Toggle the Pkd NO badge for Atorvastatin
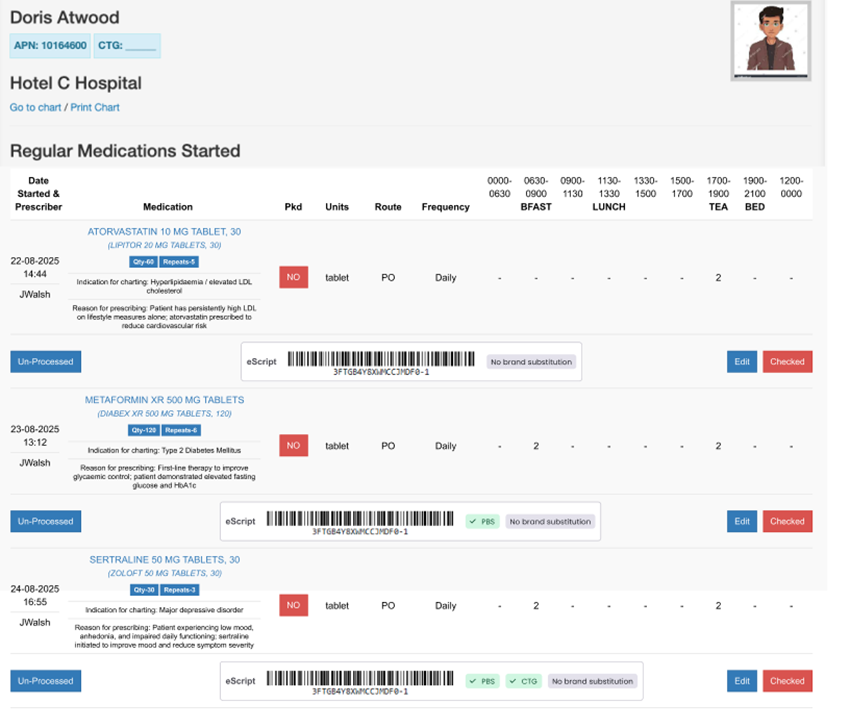 click(293, 277)
